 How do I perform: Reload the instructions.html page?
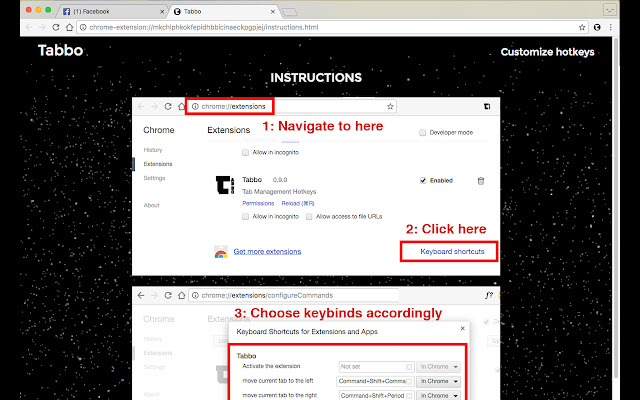[x=56, y=27]
